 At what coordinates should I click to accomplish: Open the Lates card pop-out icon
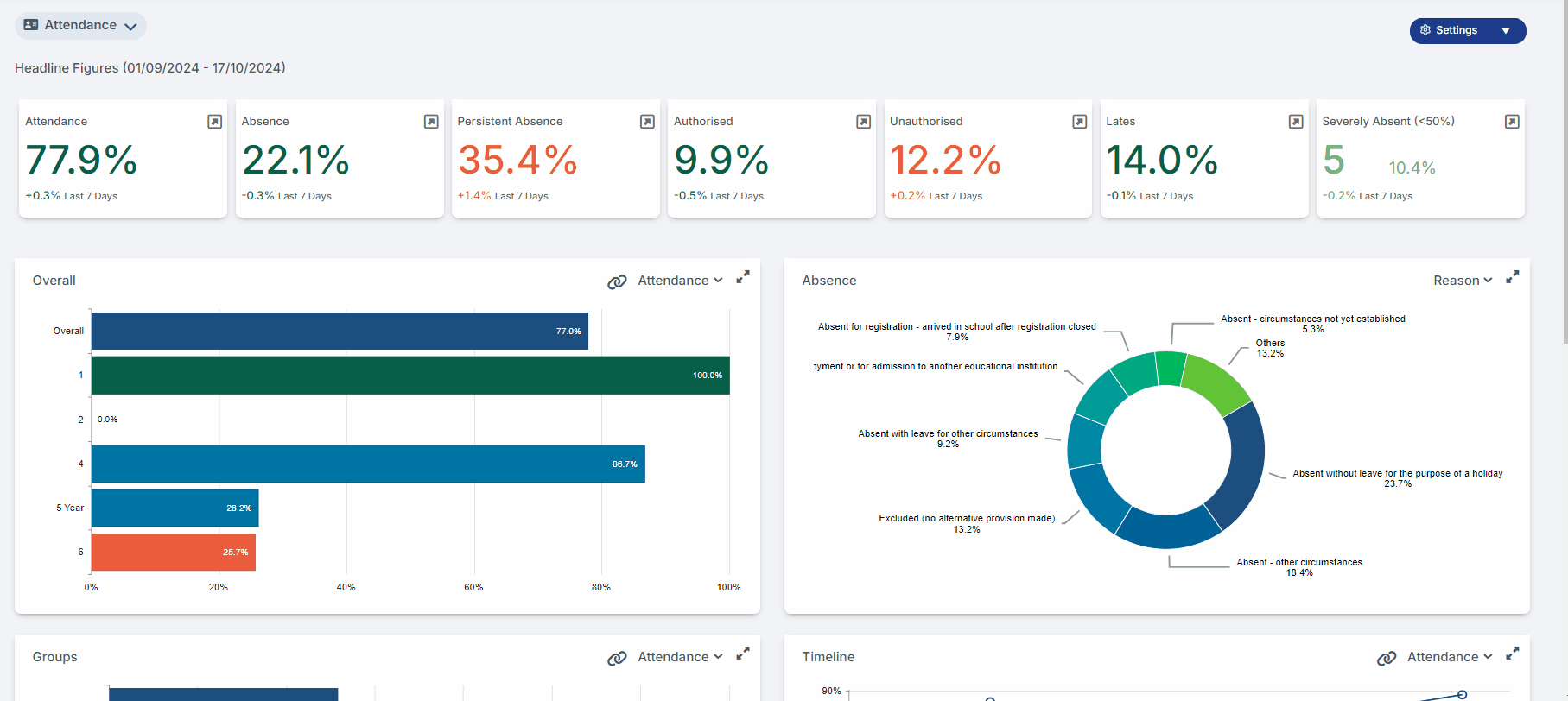point(1296,122)
